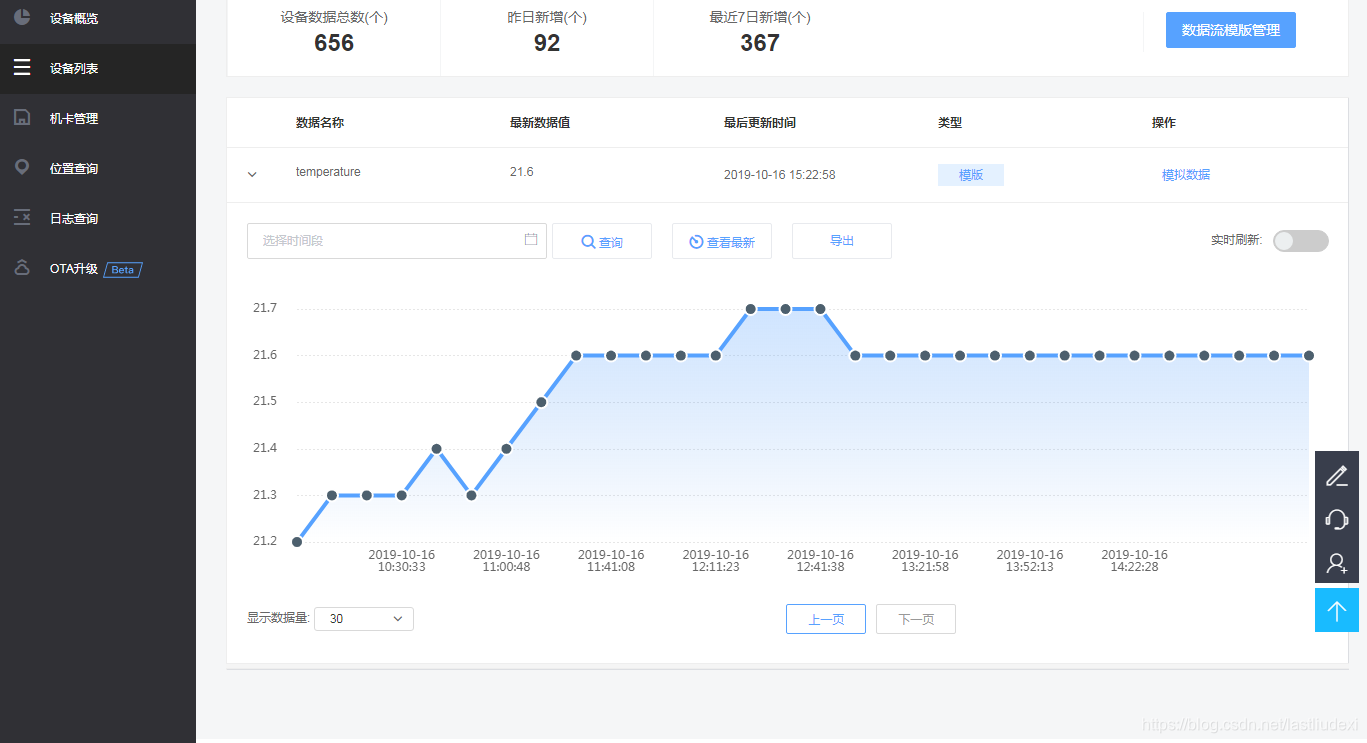This screenshot has width=1367, height=743.
Task: Click the 模拟数据 link
Action: (1186, 175)
